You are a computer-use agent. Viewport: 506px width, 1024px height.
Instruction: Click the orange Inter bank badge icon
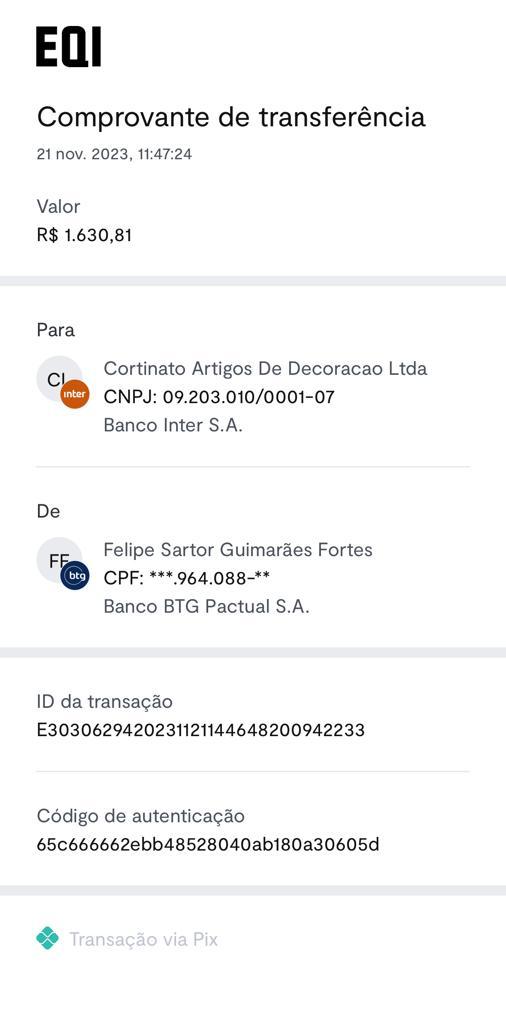click(x=75, y=394)
